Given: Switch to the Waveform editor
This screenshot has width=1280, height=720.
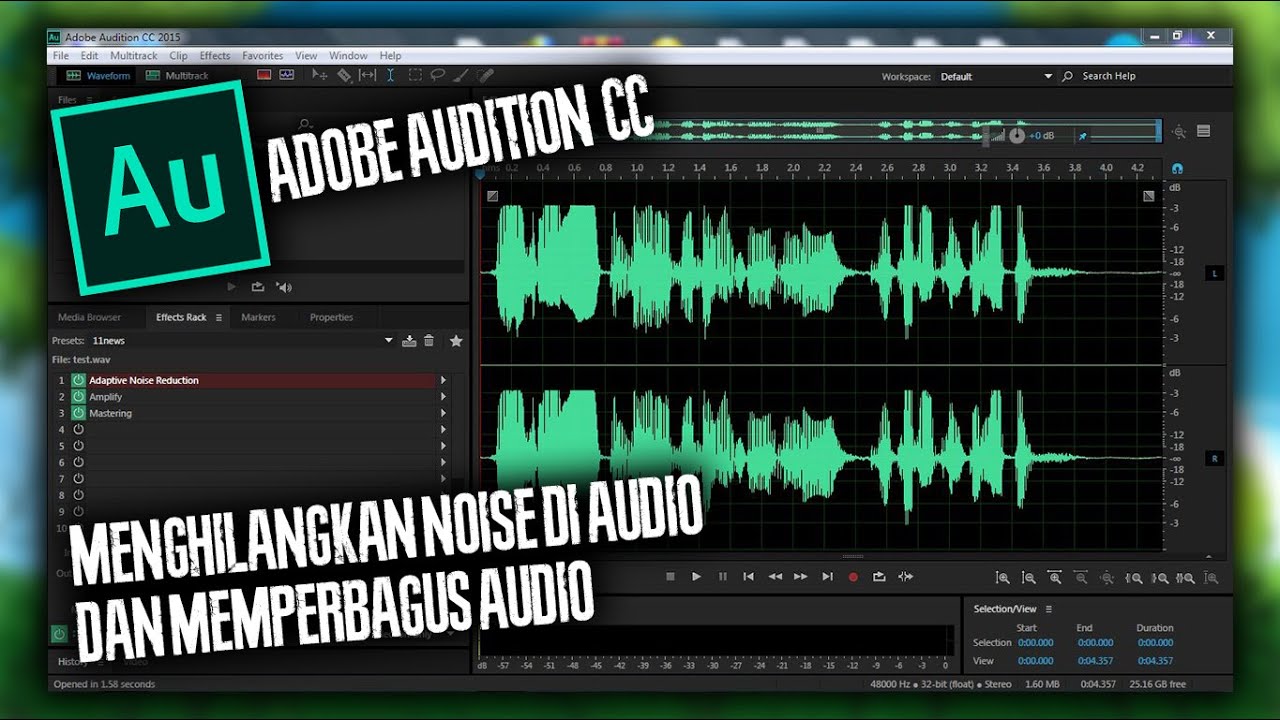Looking at the screenshot, I should point(98,76).
